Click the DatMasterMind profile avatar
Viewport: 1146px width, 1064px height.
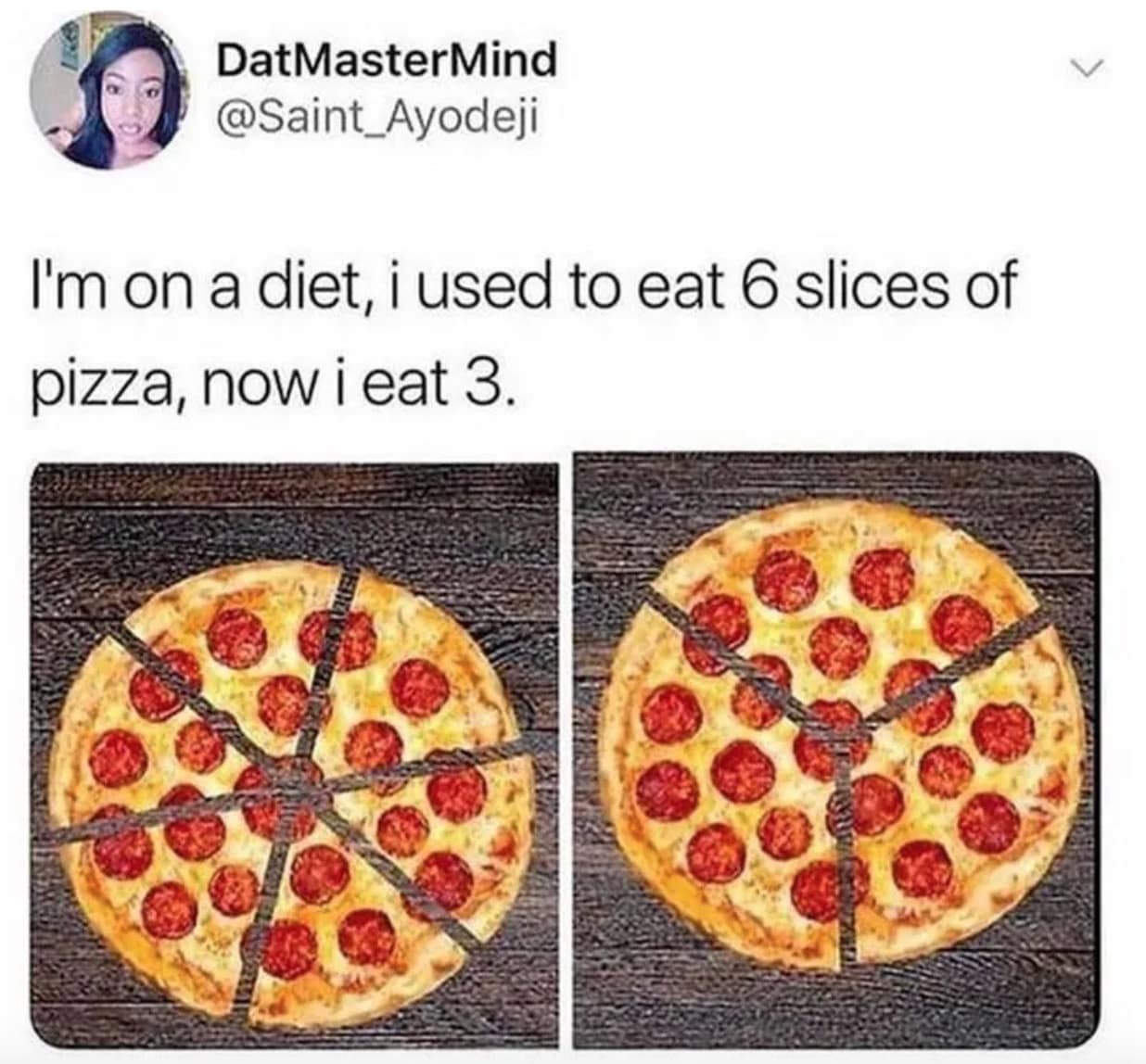110,90
